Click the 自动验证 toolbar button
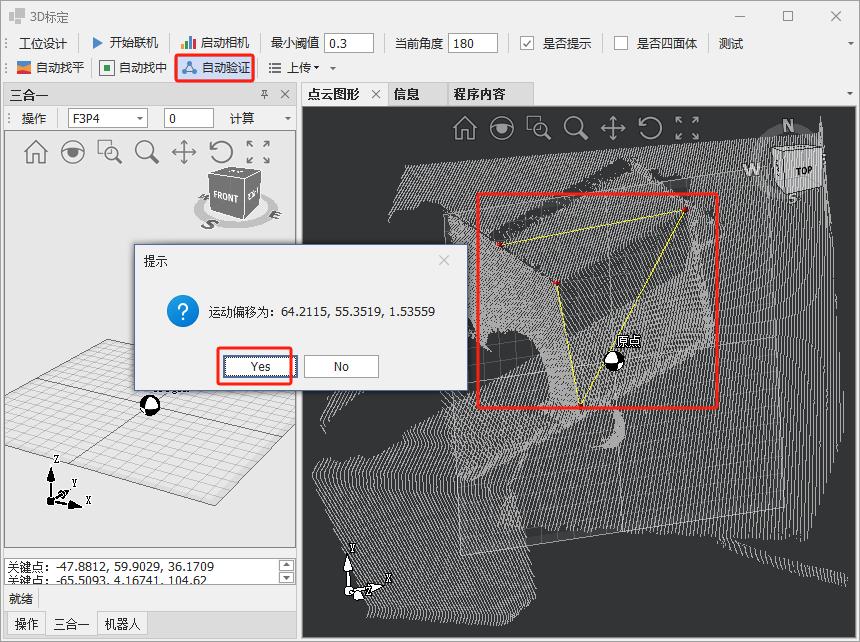This screenshot has height=642, width=860. (216, 68)
